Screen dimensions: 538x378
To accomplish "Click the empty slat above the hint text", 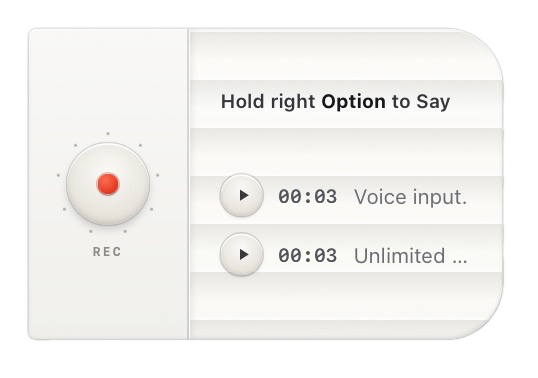I will pyautogui.click(x=346, y=56).
